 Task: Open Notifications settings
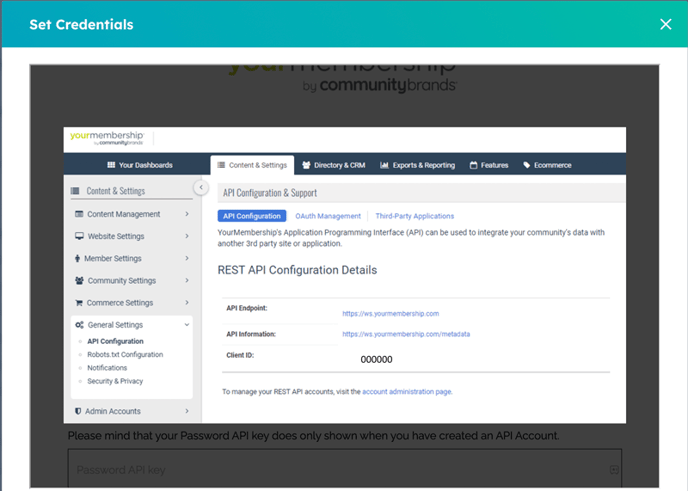(x=107, y=368)
